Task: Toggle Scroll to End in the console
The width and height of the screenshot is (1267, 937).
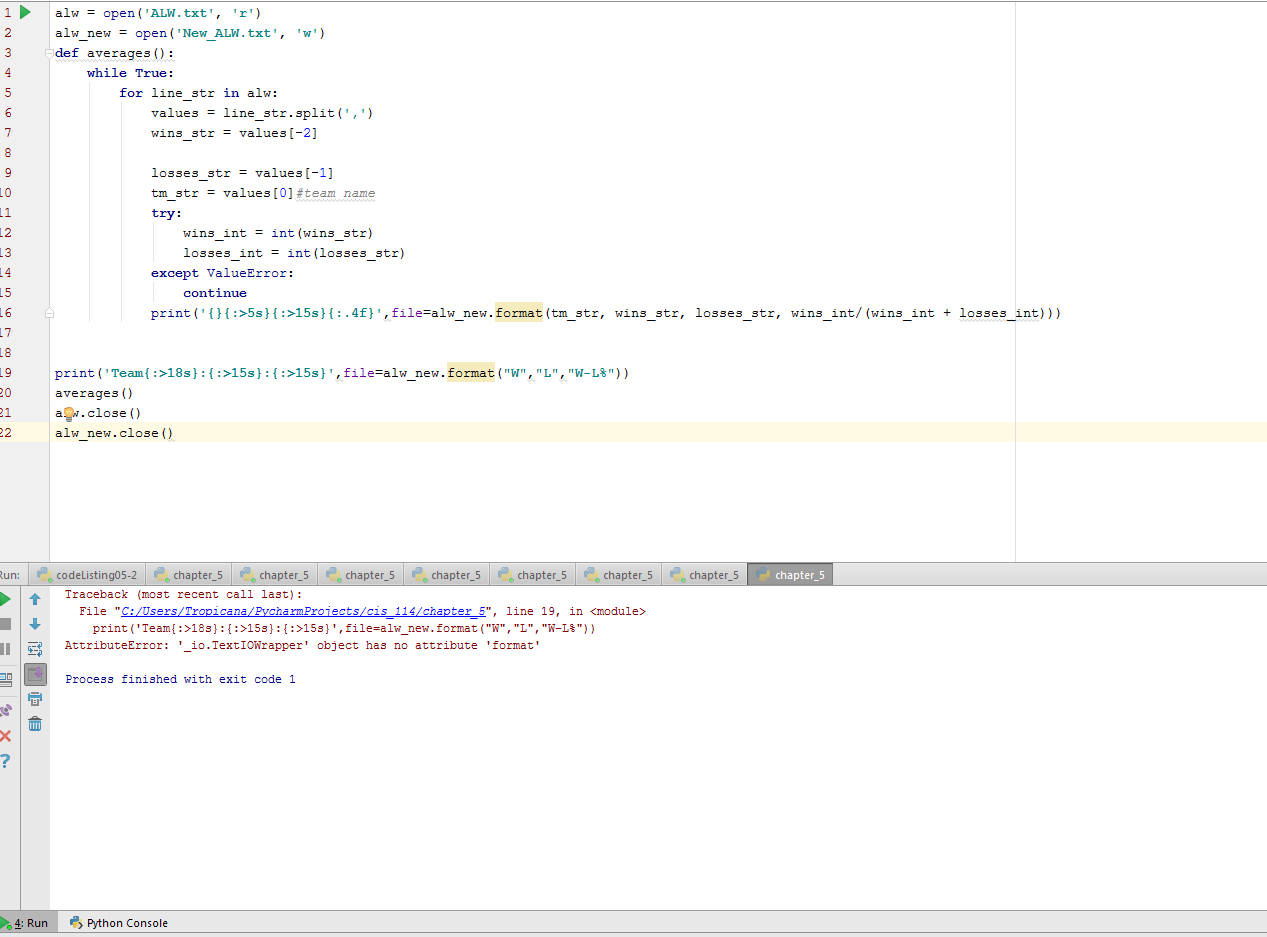Action: pyautogui.click(x=35, y=675)
